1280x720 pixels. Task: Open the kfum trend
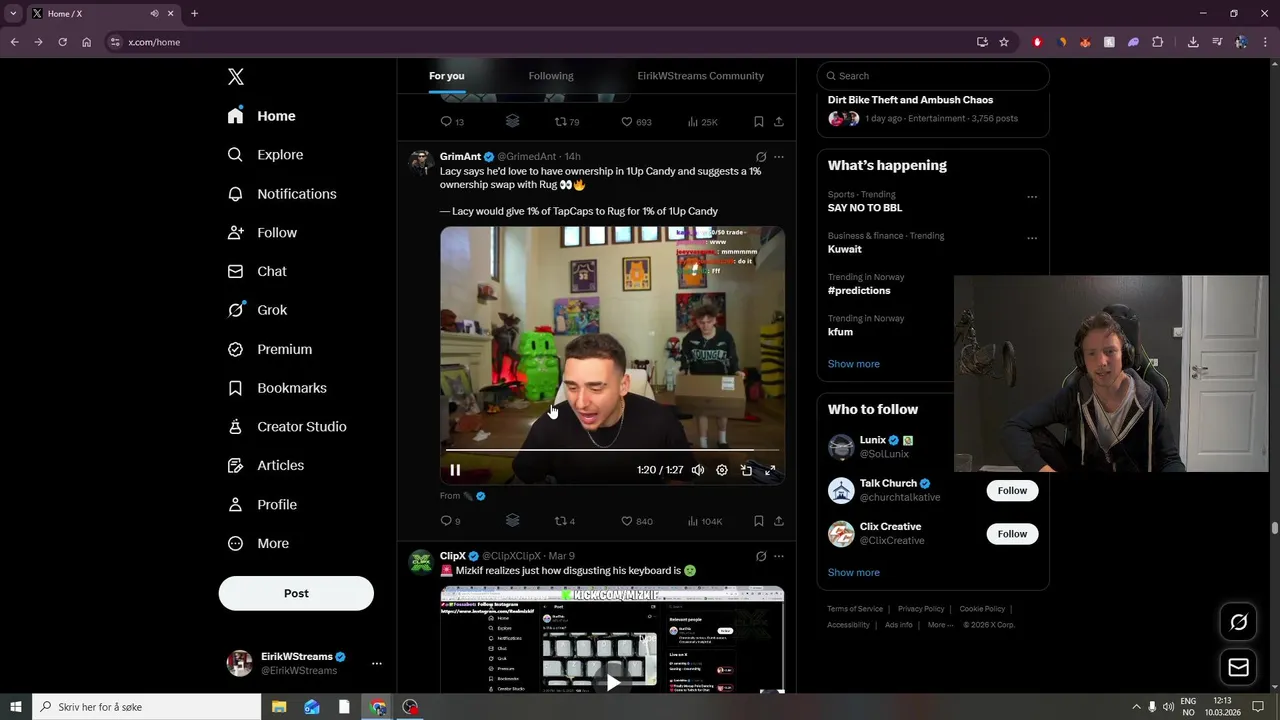coord(840,332)
